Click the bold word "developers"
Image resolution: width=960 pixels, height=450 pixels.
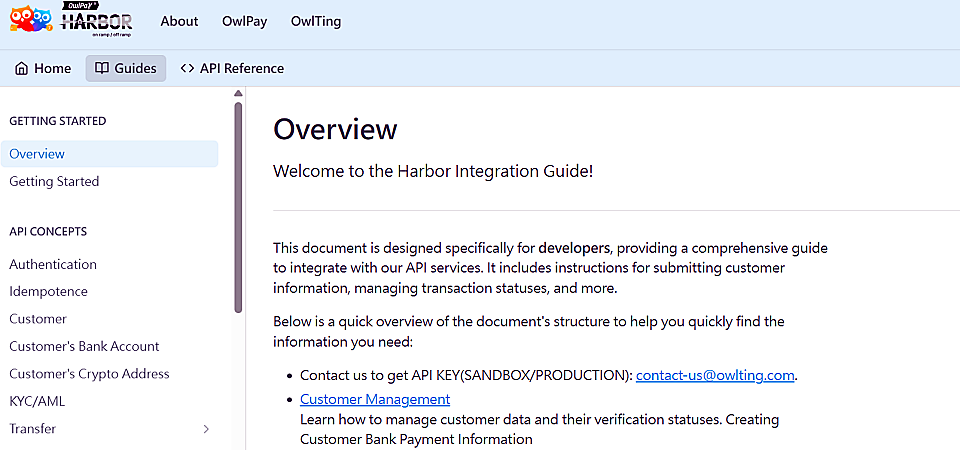[574, 249]
